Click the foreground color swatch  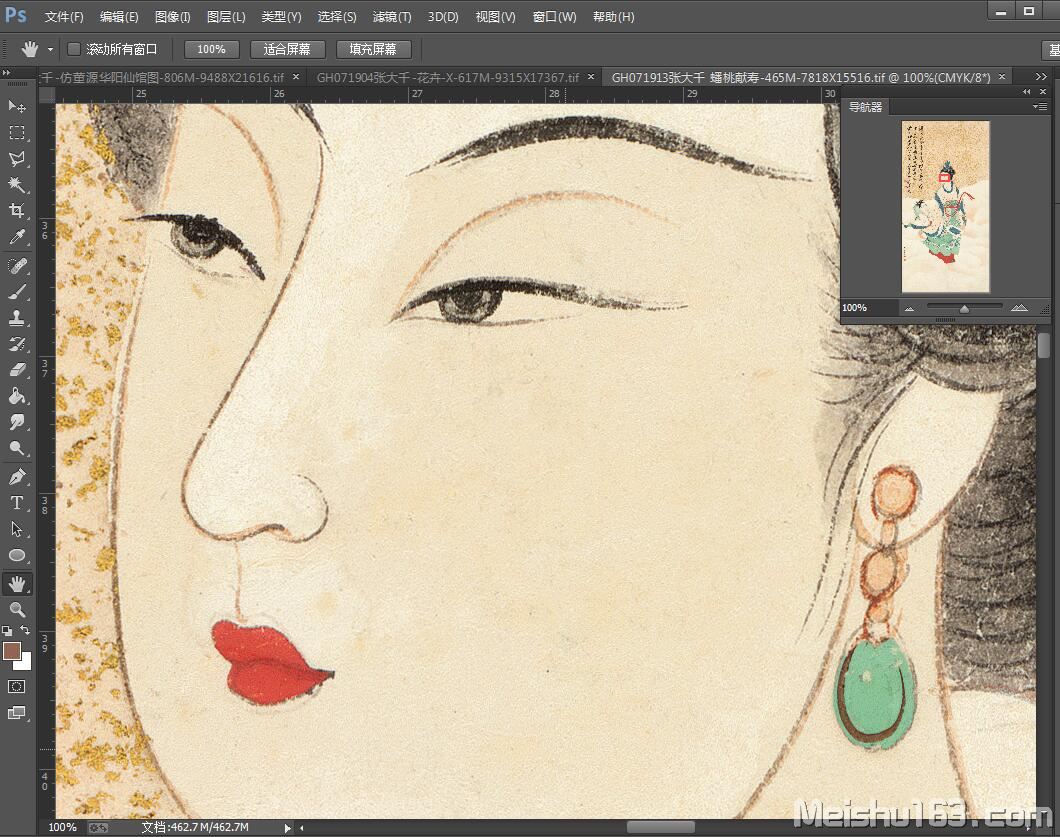11,650
